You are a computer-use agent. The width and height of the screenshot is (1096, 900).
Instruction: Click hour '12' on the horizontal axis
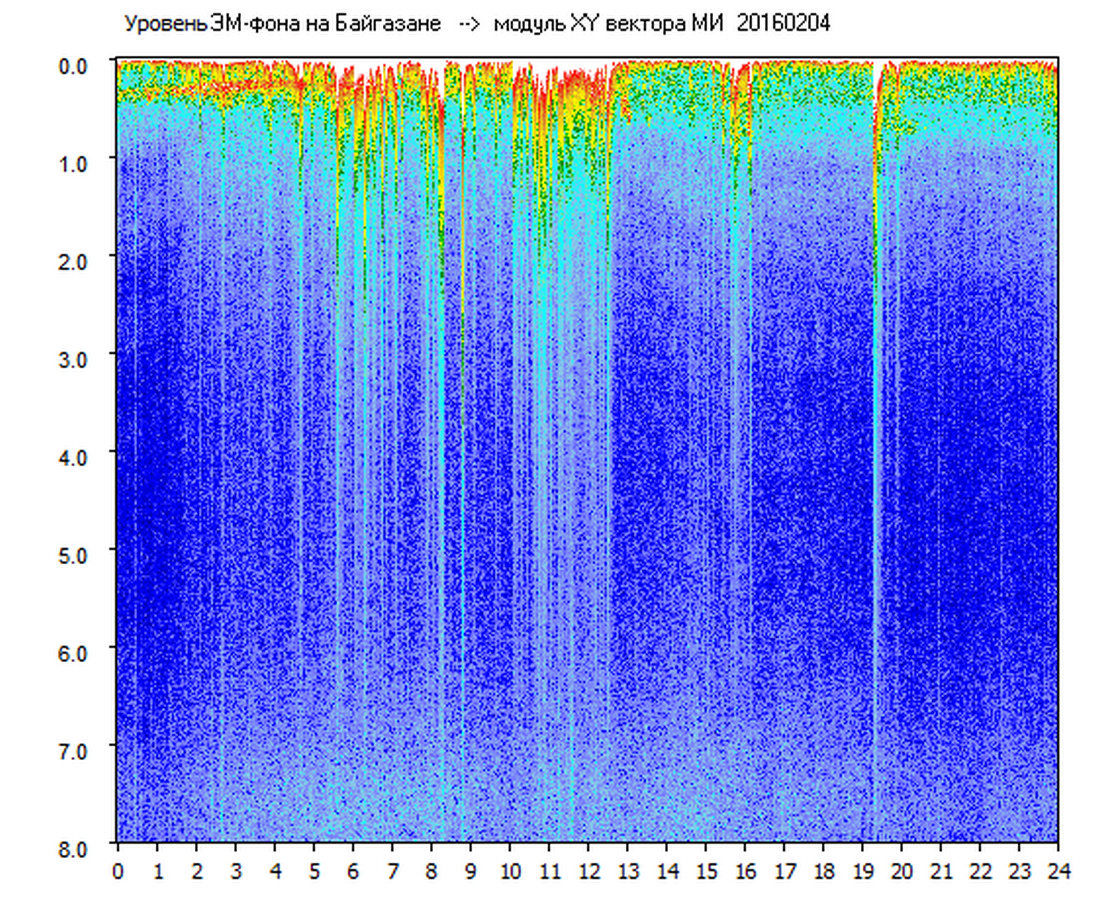coord(588,871)
